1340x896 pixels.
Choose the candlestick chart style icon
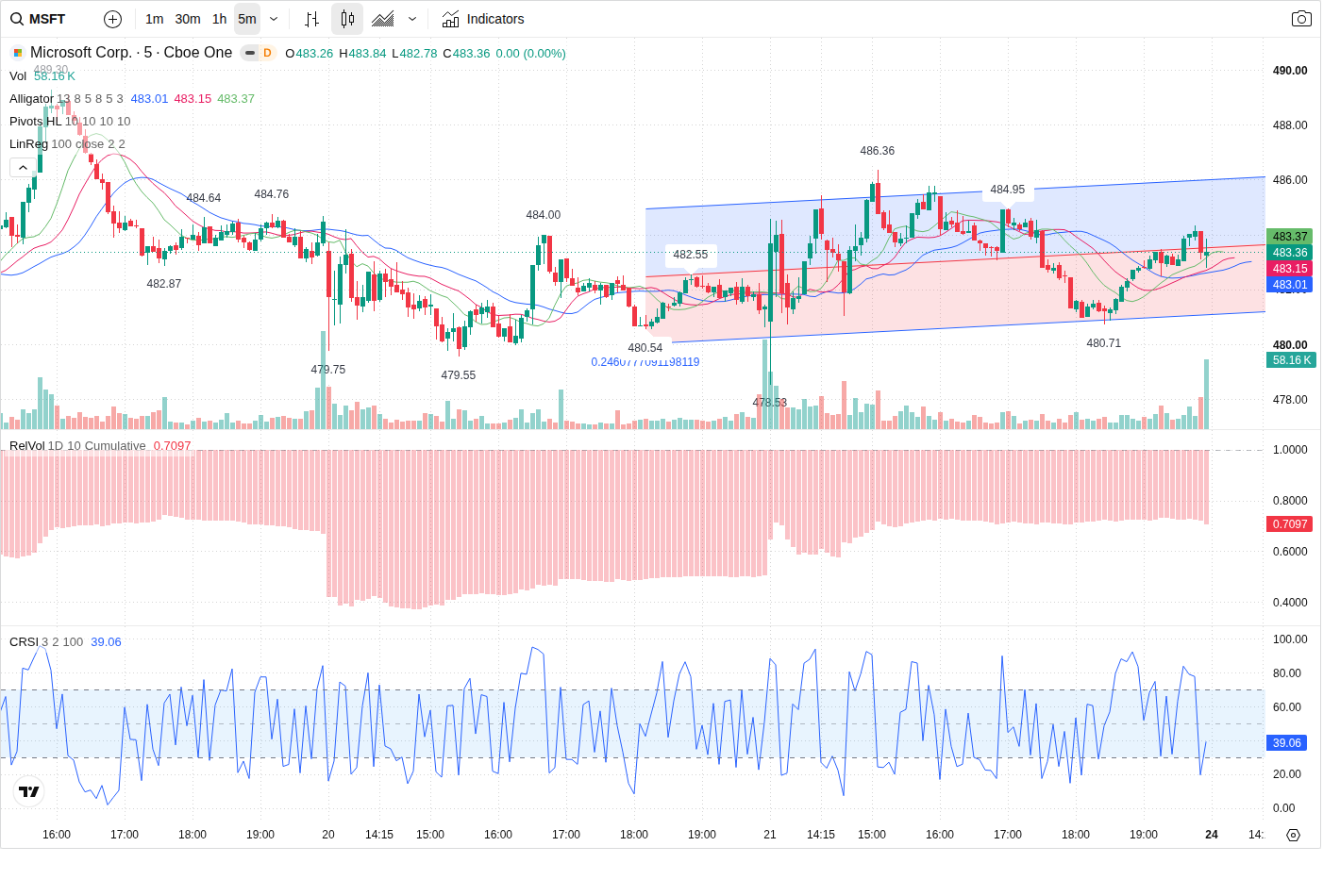click(347, 19)
